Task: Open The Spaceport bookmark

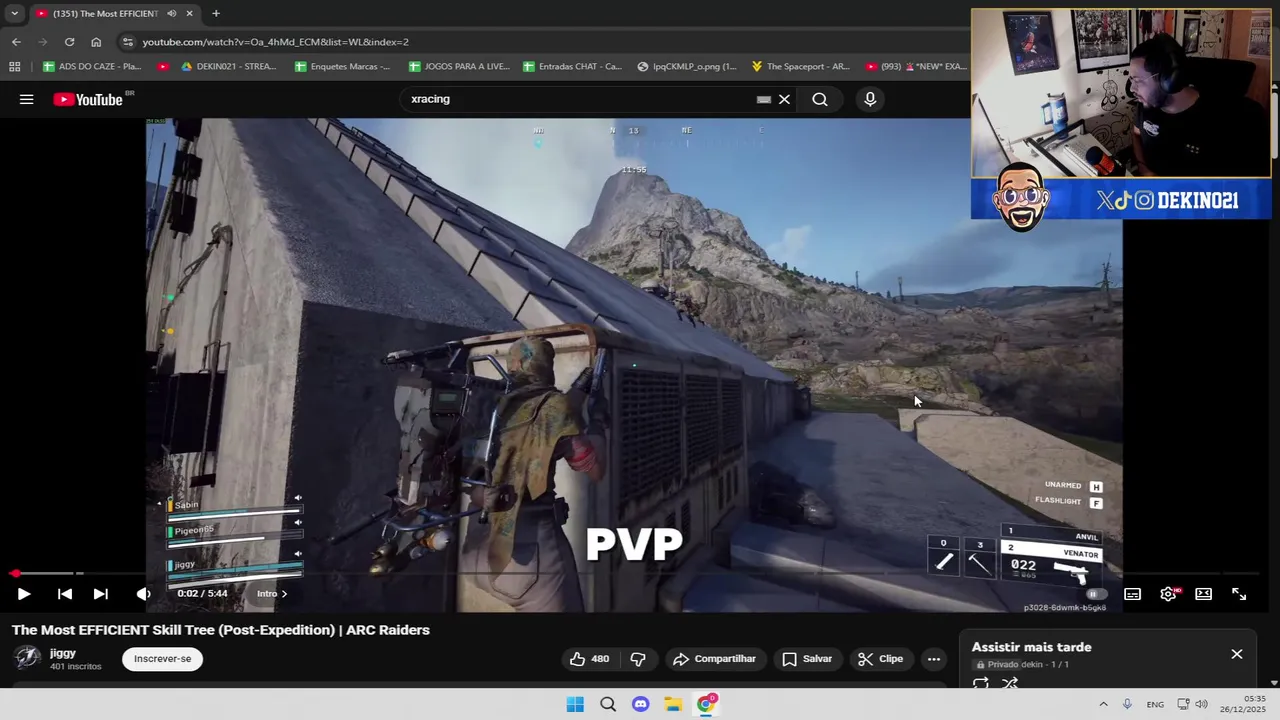Action: click(800, 66)
